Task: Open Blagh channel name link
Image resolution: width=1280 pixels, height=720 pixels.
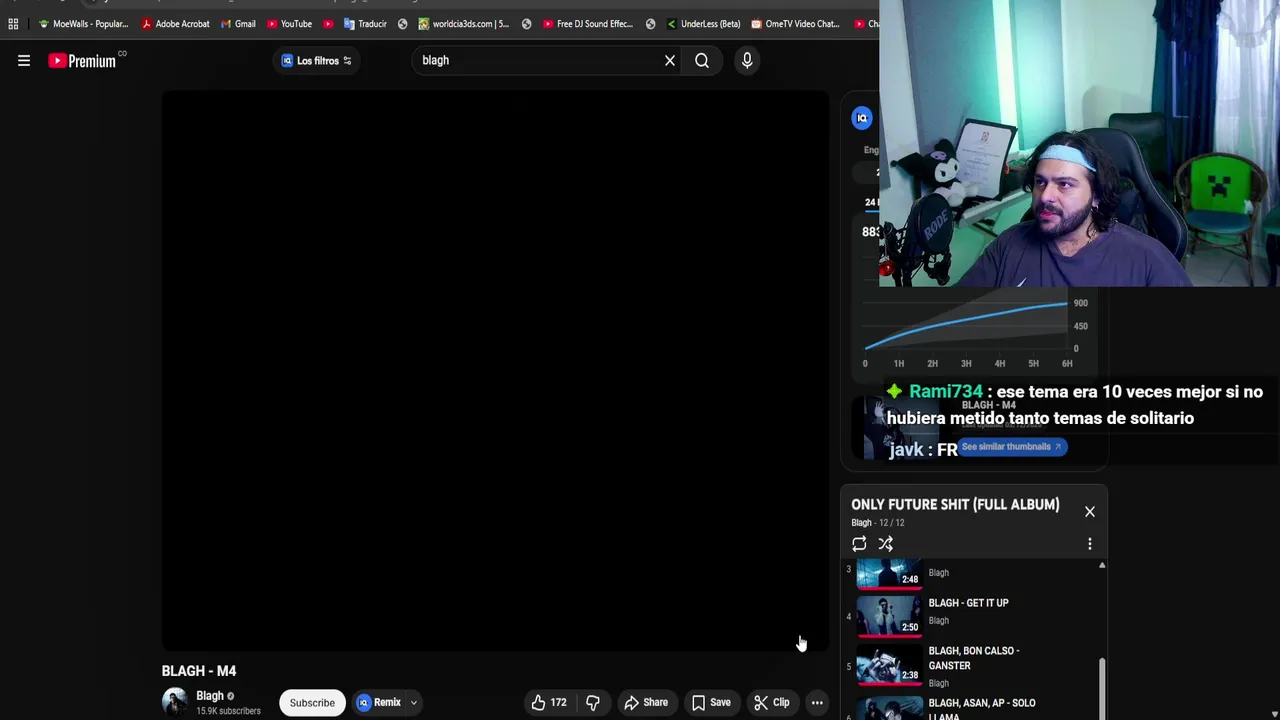Action: (209, 696)
